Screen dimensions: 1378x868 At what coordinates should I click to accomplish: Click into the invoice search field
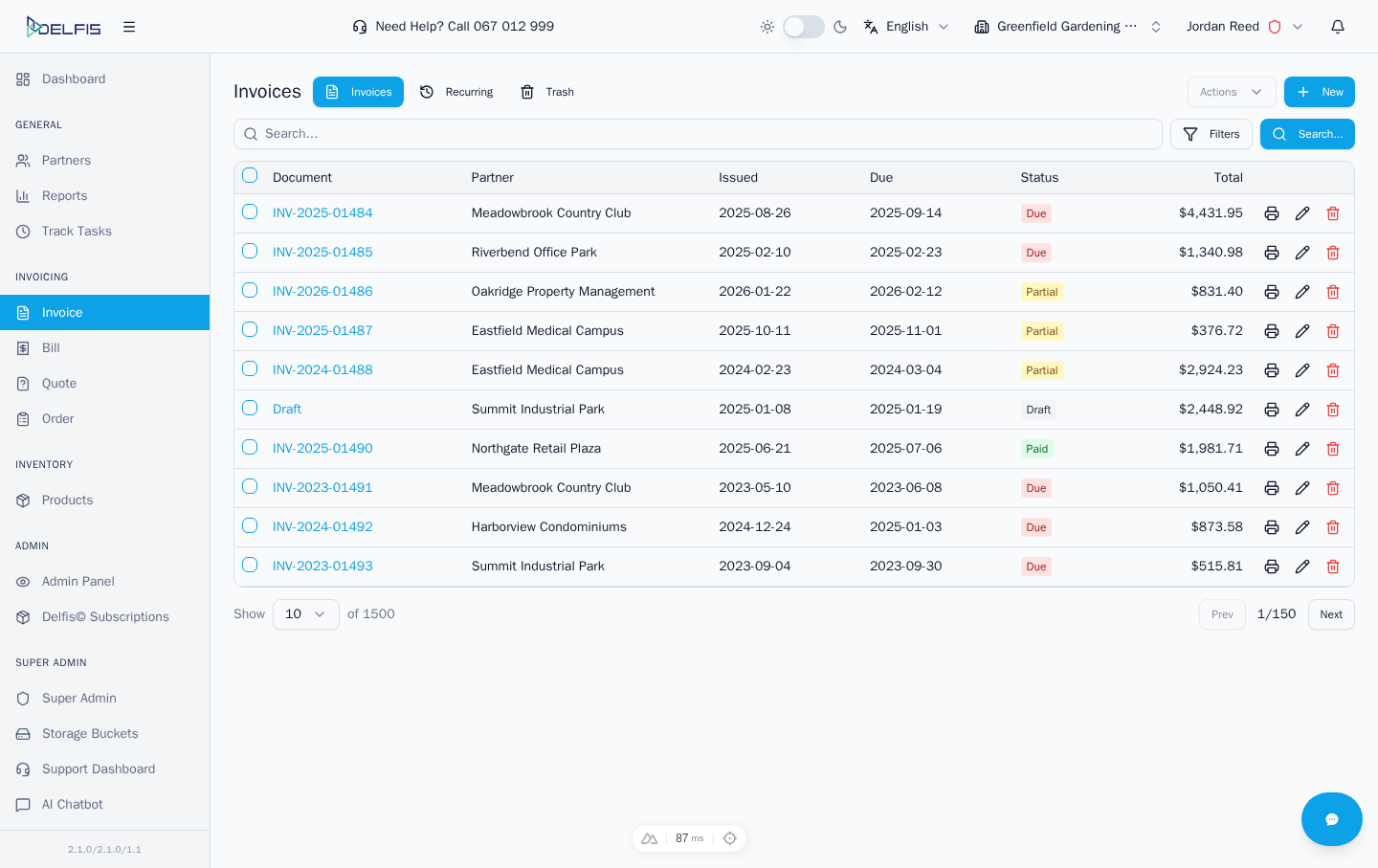coord(699,134)
